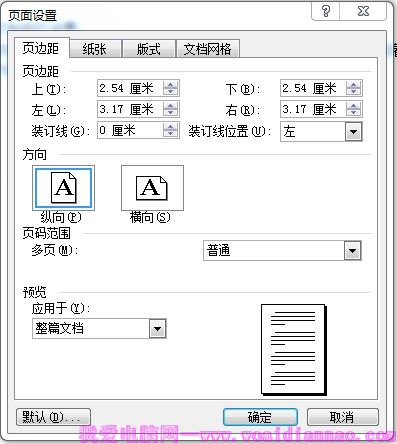Select the 文档网格 tab
The height and width of the screenshot is (444, 397).
point(208,49)
